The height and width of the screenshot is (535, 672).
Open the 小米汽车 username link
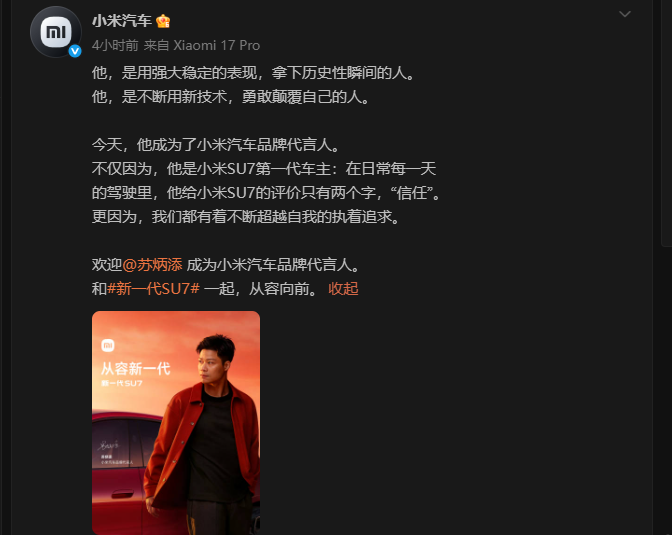point(122,21)
